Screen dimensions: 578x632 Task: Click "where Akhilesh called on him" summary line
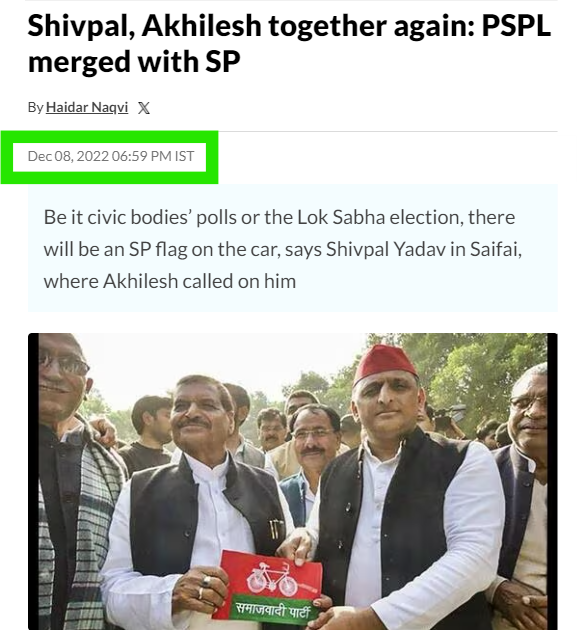(170, 281)
